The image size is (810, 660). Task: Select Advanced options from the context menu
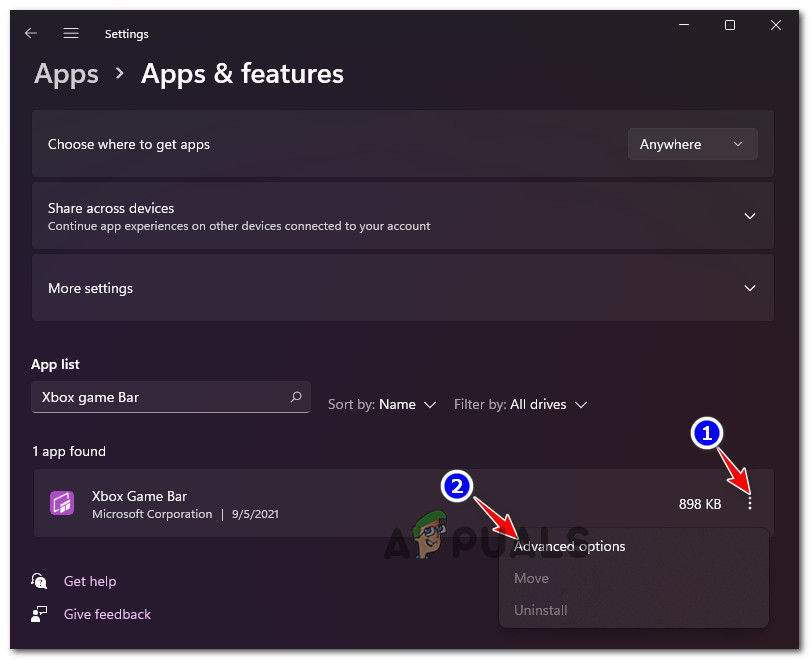[x=569, y=546]
